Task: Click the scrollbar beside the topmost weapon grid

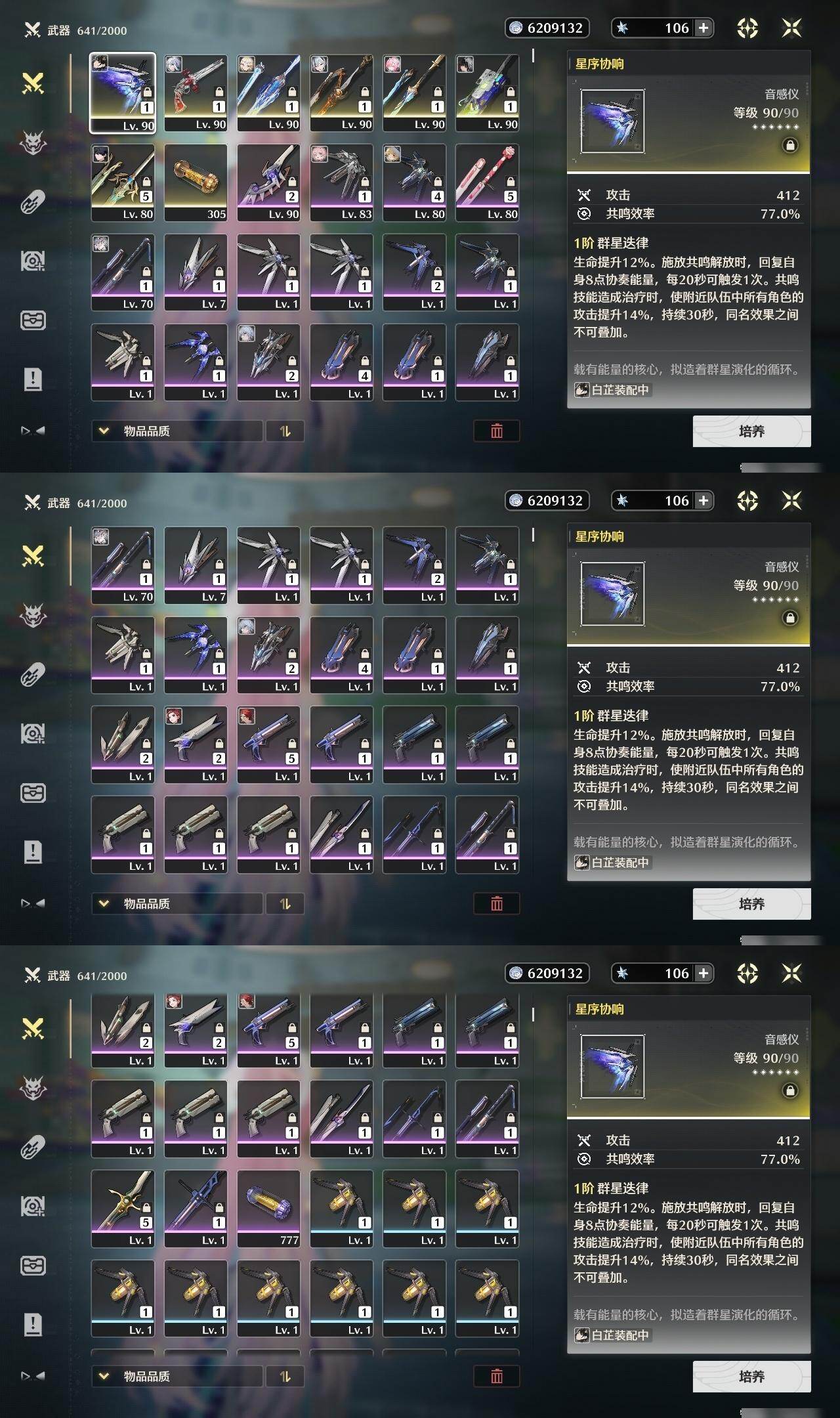Action: coord(533,56)
